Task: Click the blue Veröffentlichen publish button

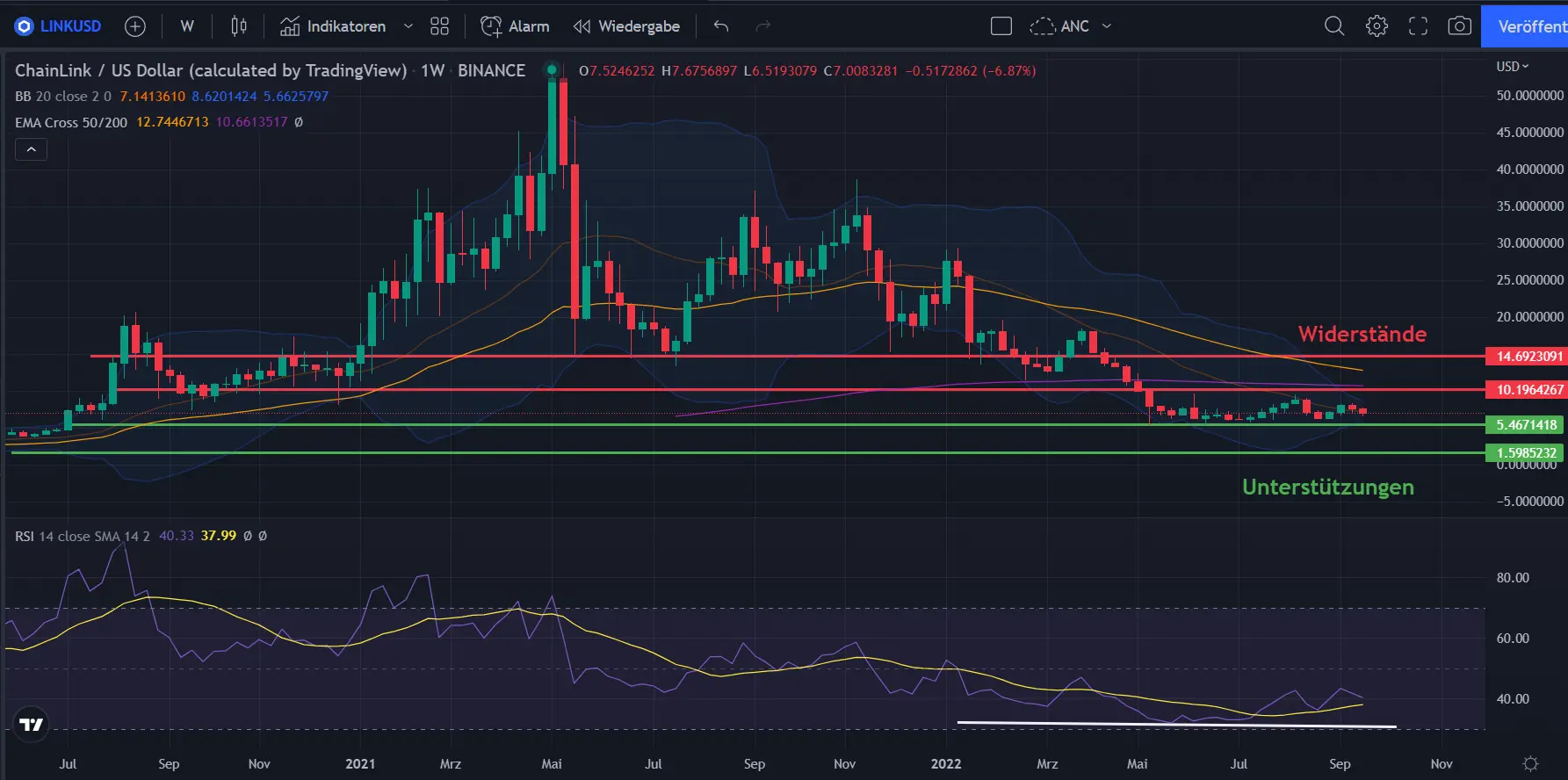Action: click(x=1525, y=26)
